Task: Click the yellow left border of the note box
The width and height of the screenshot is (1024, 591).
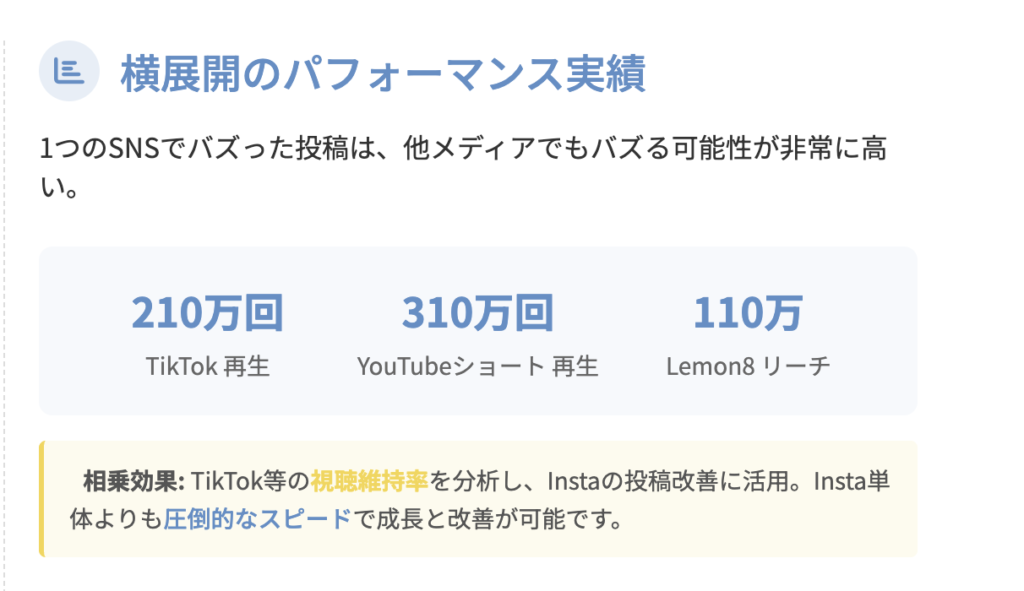Action: 41,499
